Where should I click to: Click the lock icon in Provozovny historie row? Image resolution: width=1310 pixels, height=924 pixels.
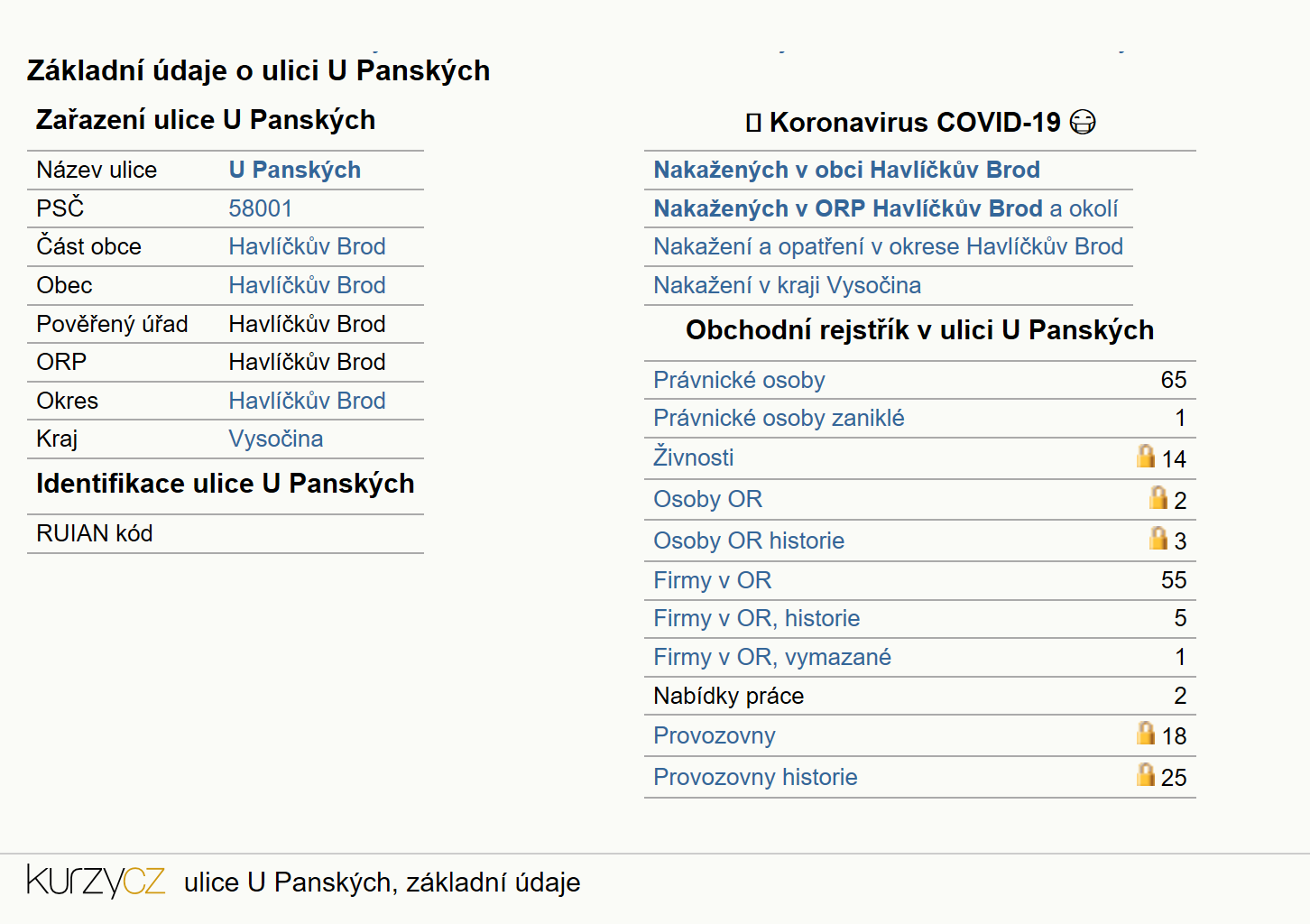pos(1145,774)
